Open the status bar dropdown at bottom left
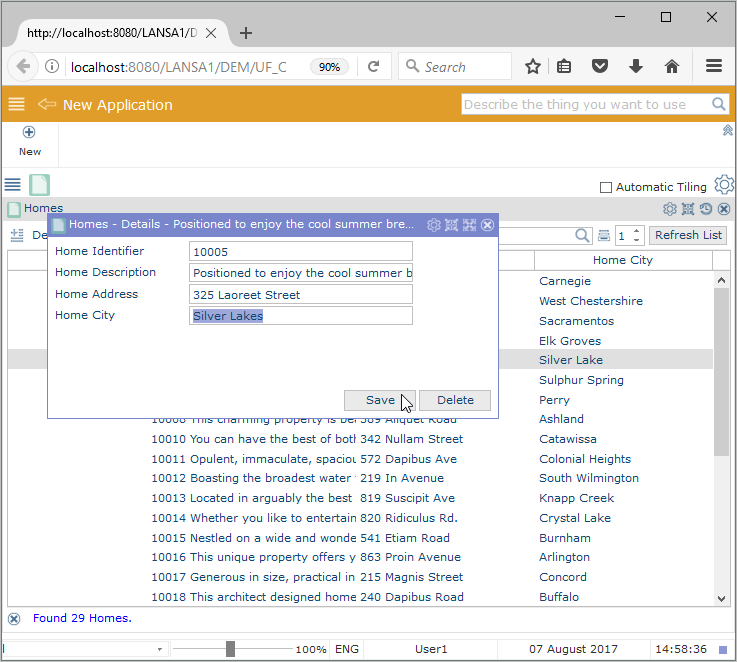 pos(160,650)
